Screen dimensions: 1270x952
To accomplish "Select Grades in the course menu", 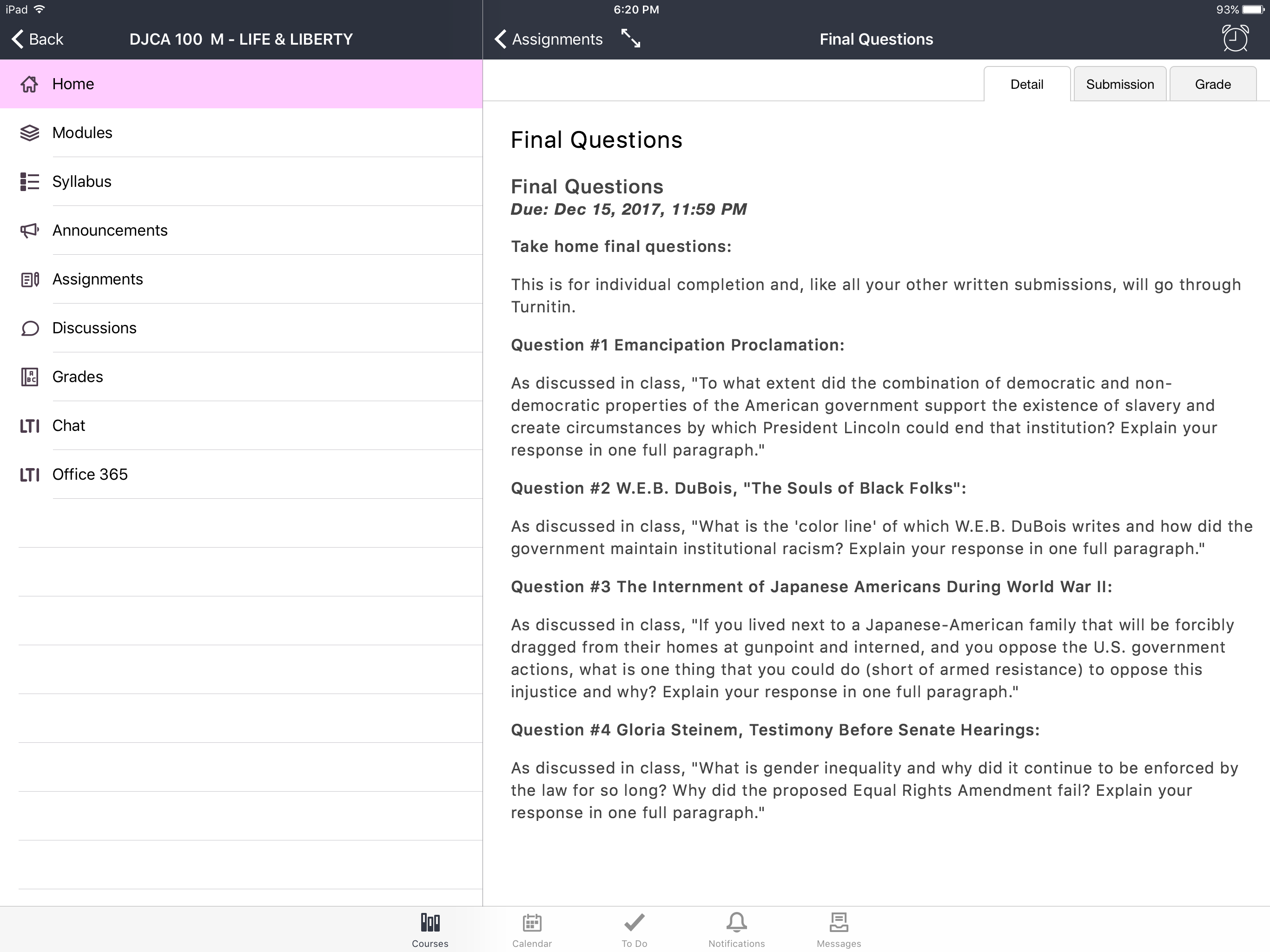I will tap(241, 377).
